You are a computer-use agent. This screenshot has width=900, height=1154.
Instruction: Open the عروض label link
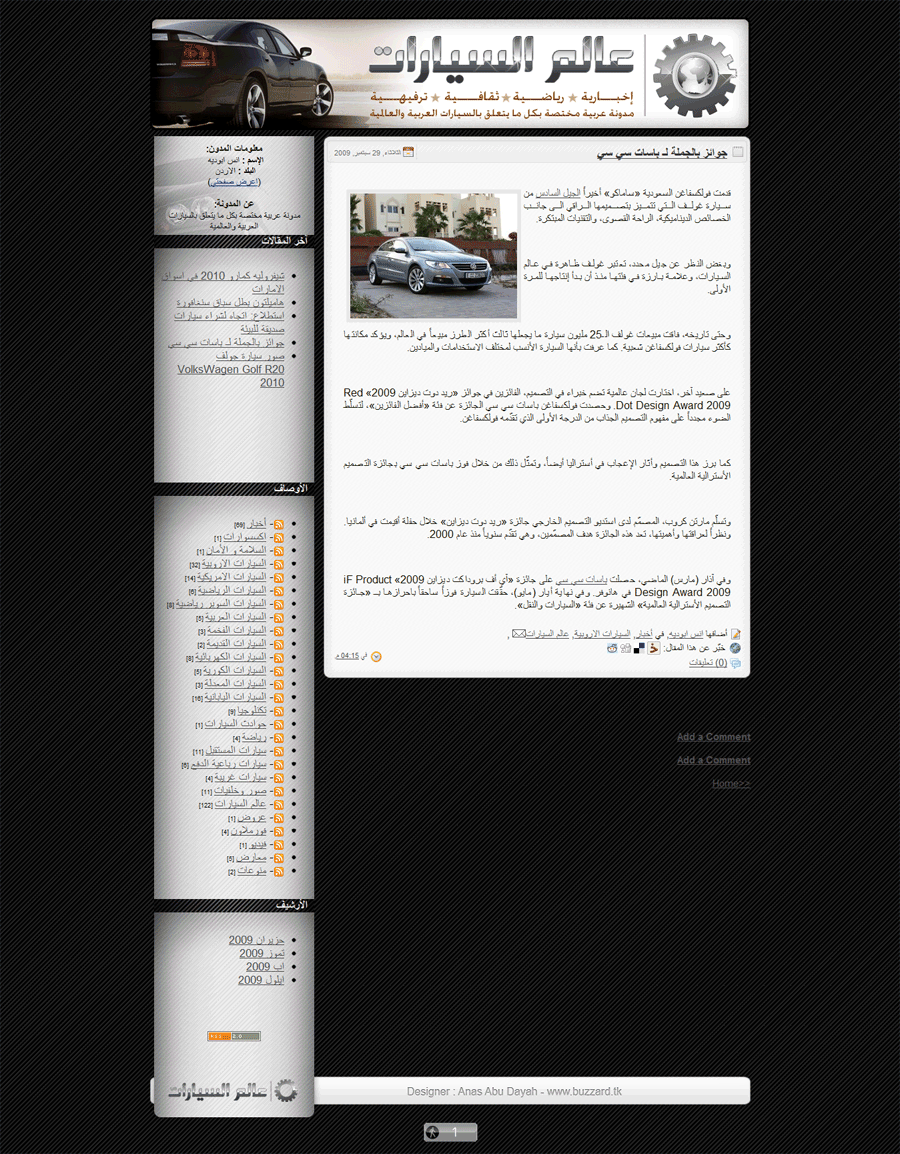pyautogui.click(x=252, y=818)
